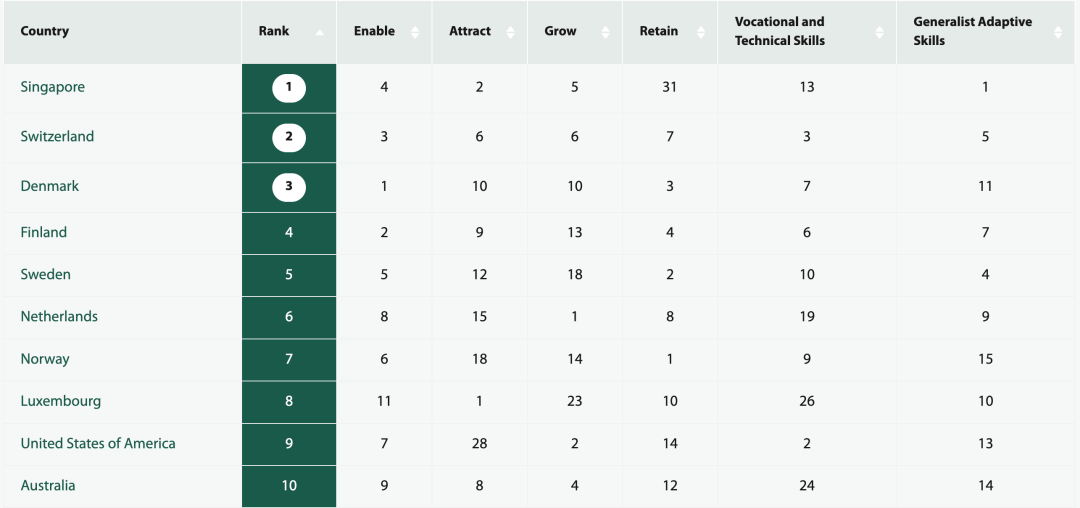Image resolution: width=1080 pixels, height=508 pixels.
Task: Open the Finland country link
Action: click(44, 232)
